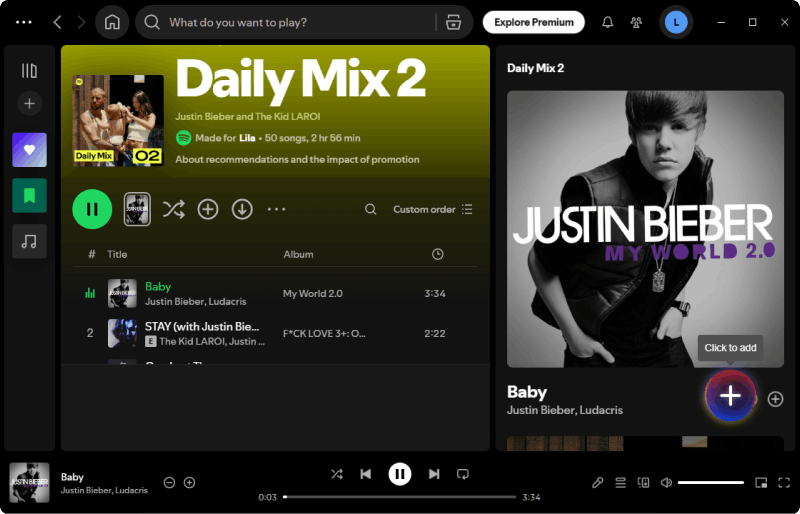Sort by the Album column header
Screen dimensions: 800x514
pyautogui.click(x=298, y=254)
